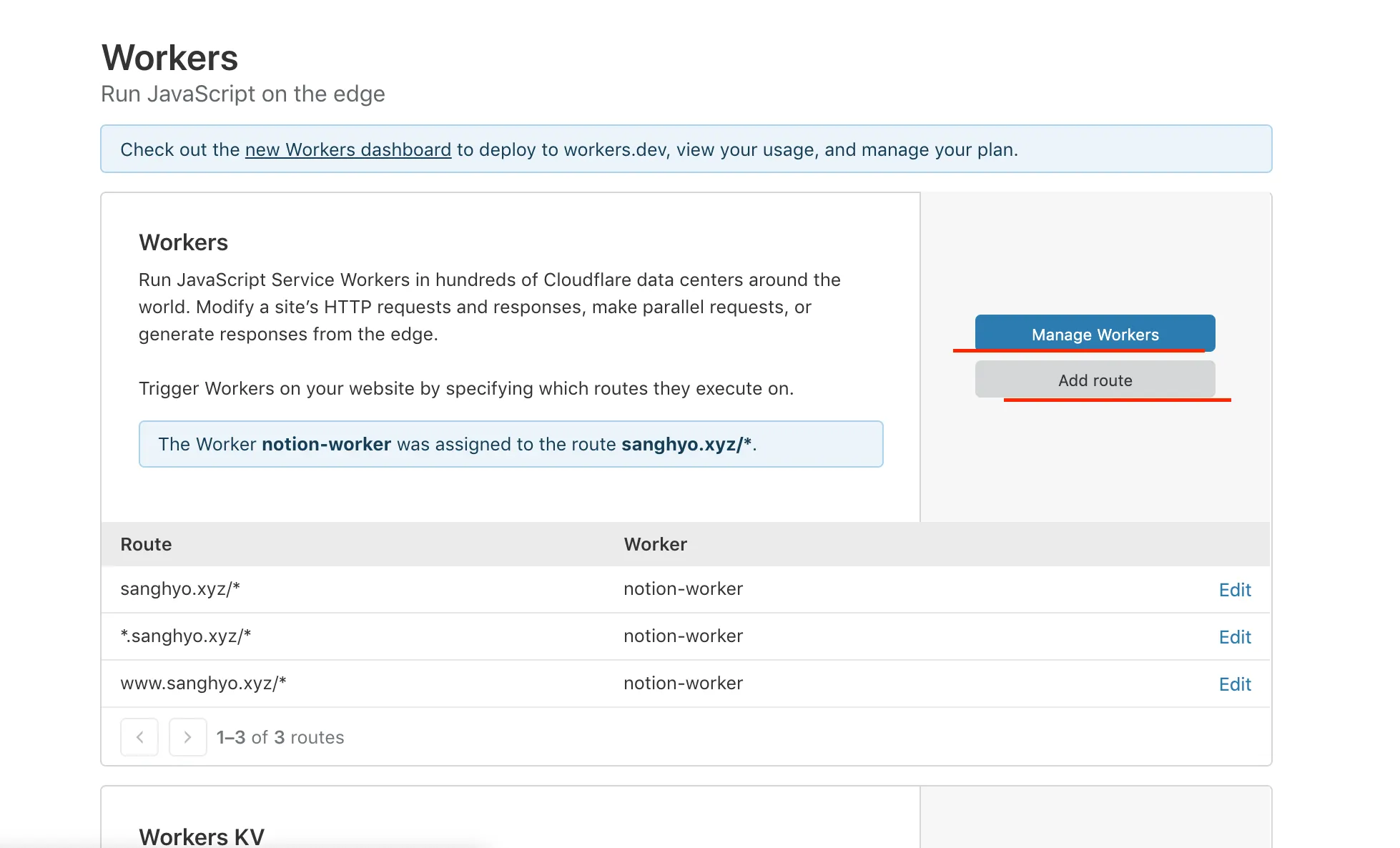Viewport: 1400px width, 848px height.
Task: Select the sanghyo.xyz/* route text
Action: point(180,588)
